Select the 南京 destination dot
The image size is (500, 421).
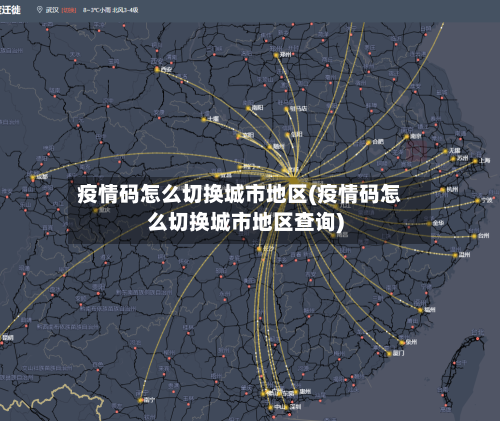pos(406,137)
